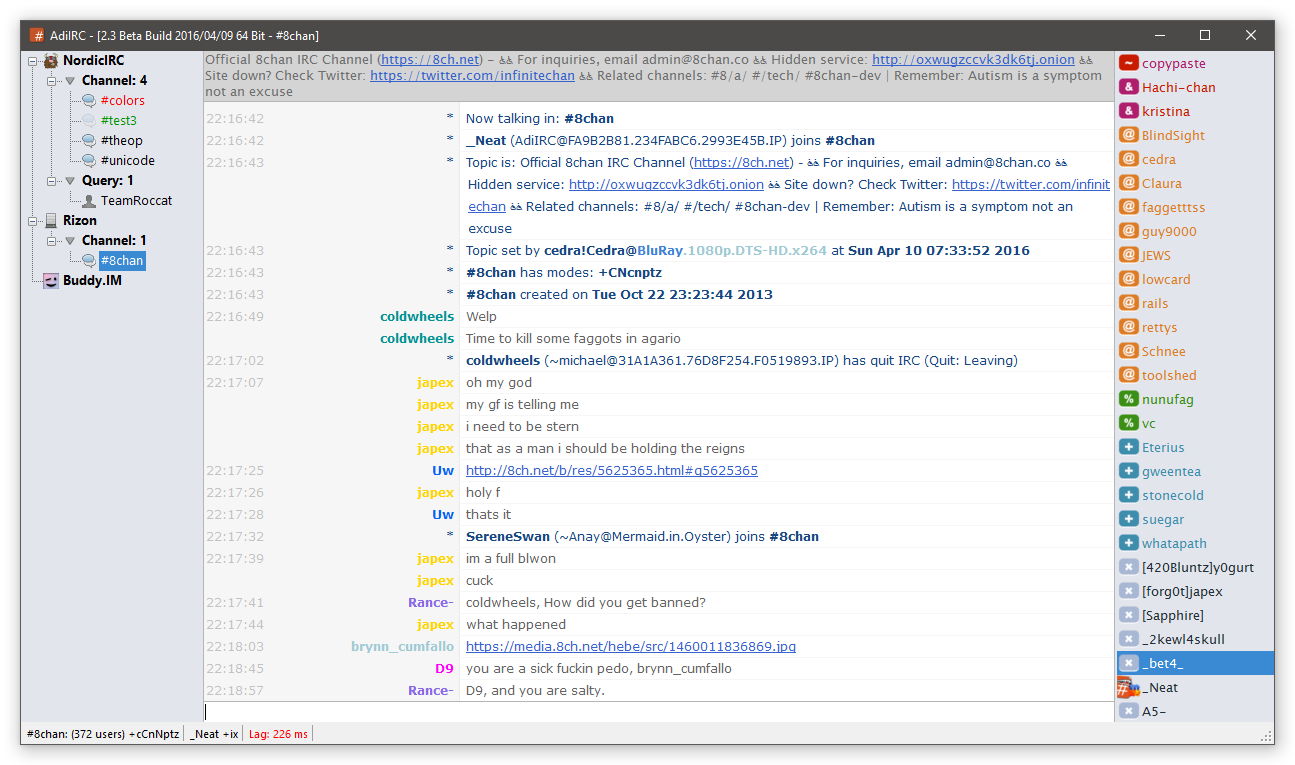The width and height of the screenshot is (1295, 765).
Task: Click the user icon beside TeamRoccat query
Action: click(x=89, y=200)
